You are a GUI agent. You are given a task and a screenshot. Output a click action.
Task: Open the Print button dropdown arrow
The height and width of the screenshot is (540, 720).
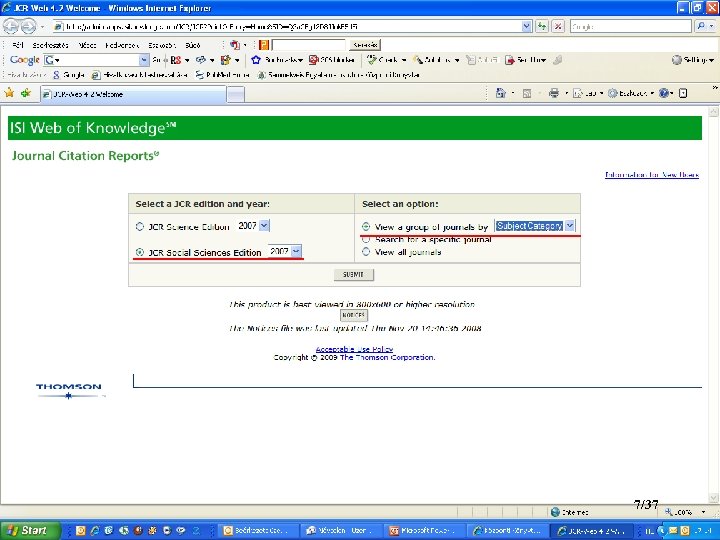566,93
